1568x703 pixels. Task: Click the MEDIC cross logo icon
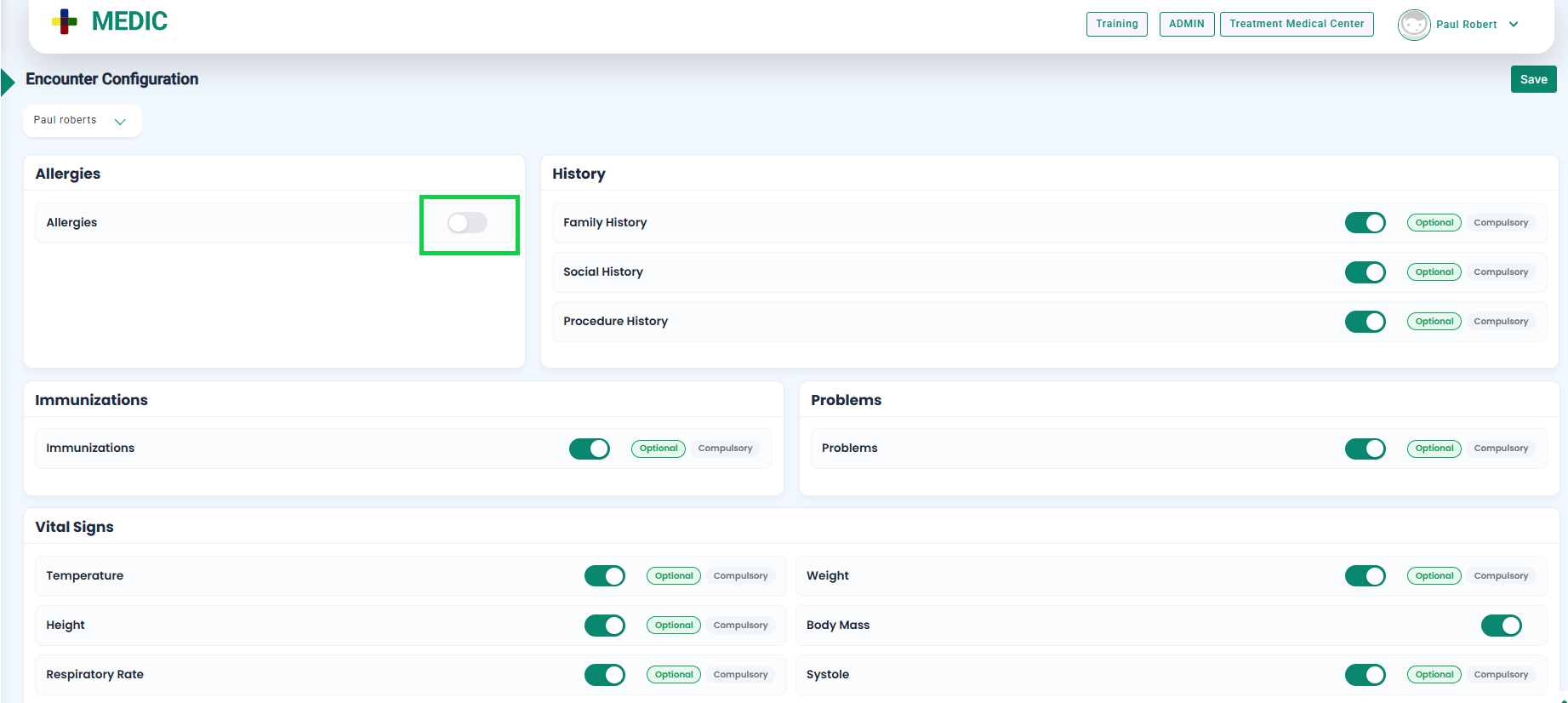tap(65, 22)
